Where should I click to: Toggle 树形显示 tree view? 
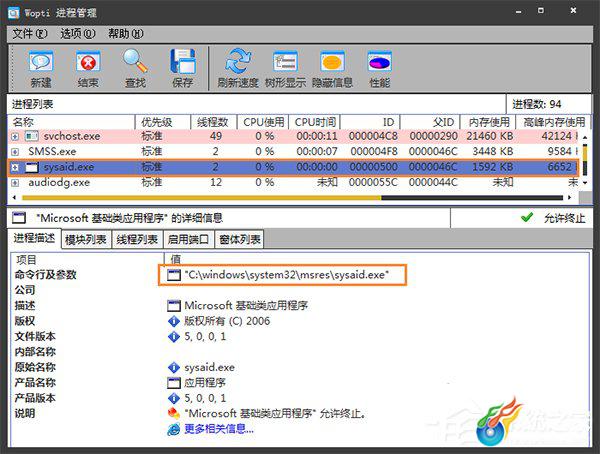285,62
